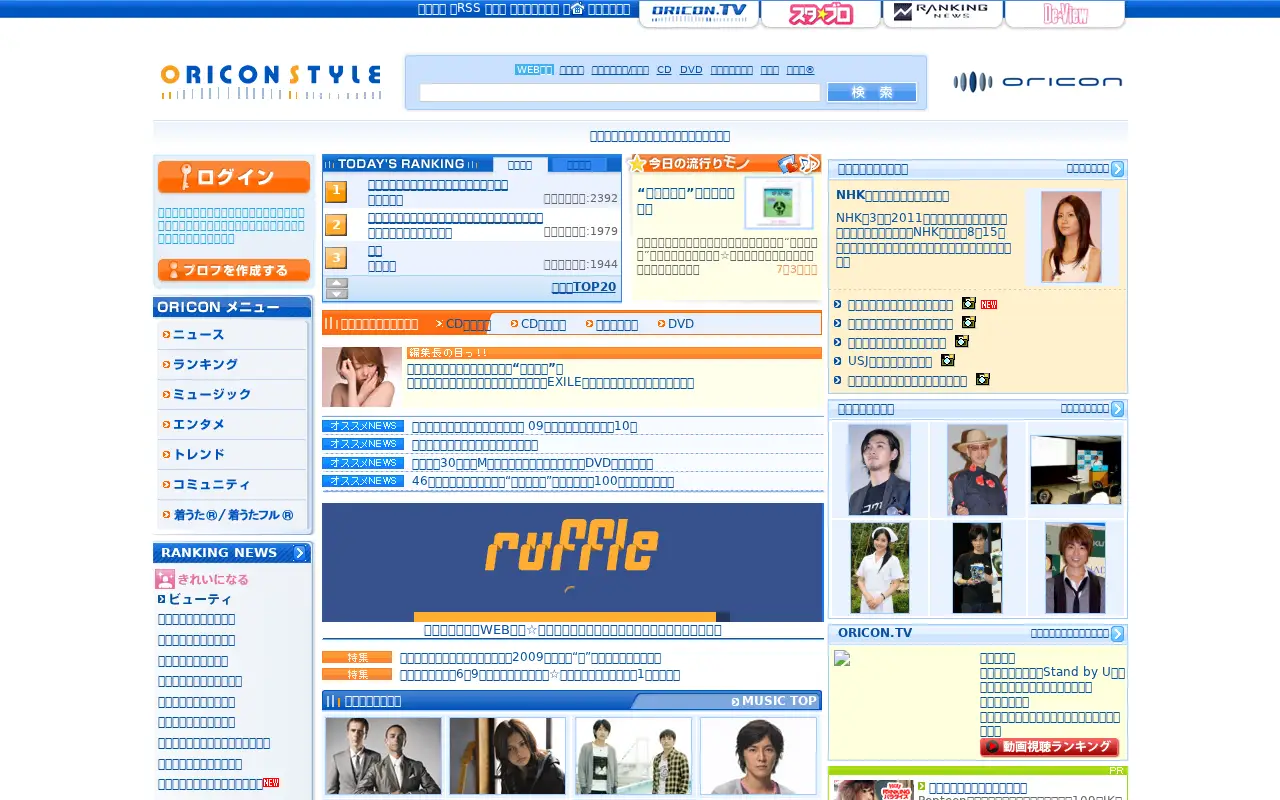Select the DVD search category above the search field

coord(691,70)
